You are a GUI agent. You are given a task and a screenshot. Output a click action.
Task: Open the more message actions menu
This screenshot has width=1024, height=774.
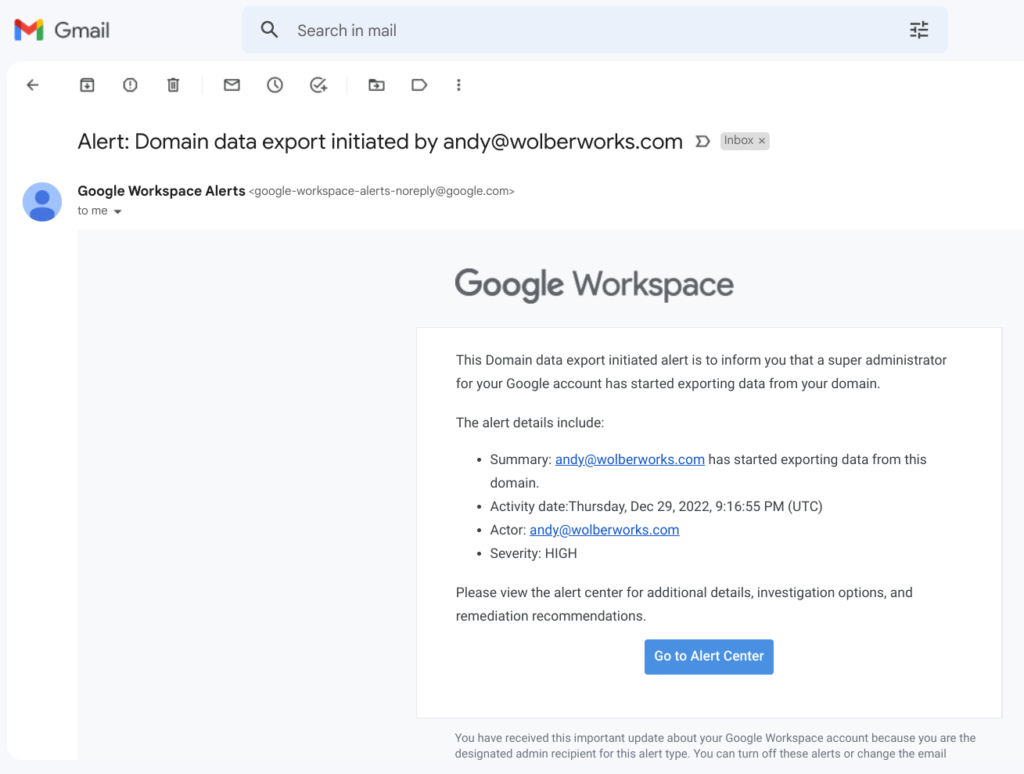458,85
